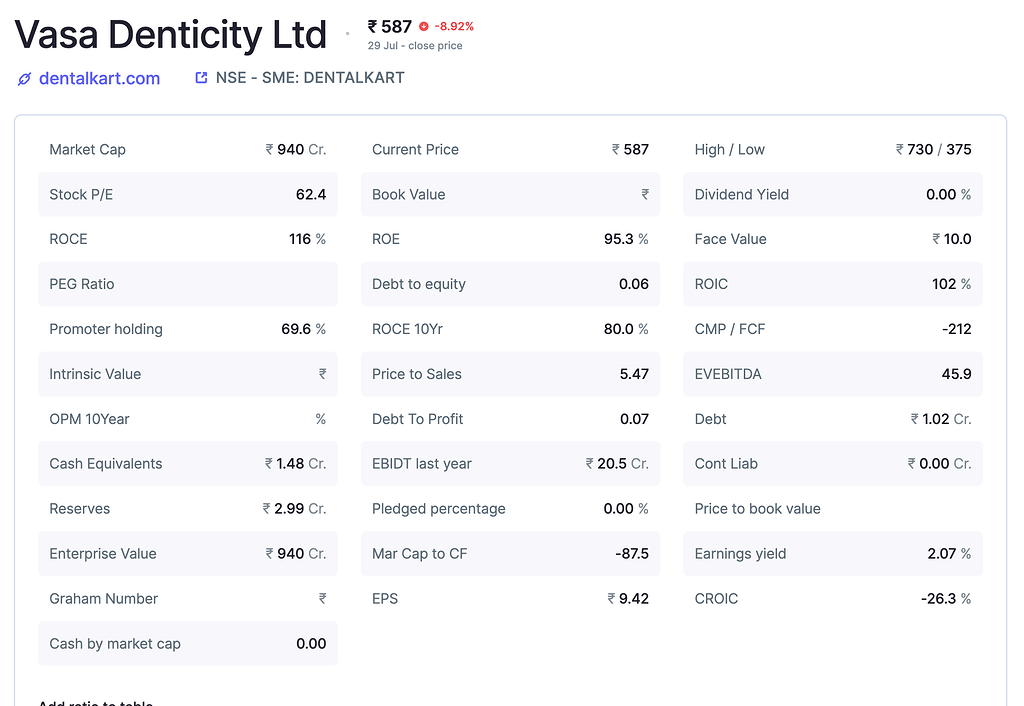Select the Graham Number cell
The width and height of the screenshot is (1024, 706).
188,598
